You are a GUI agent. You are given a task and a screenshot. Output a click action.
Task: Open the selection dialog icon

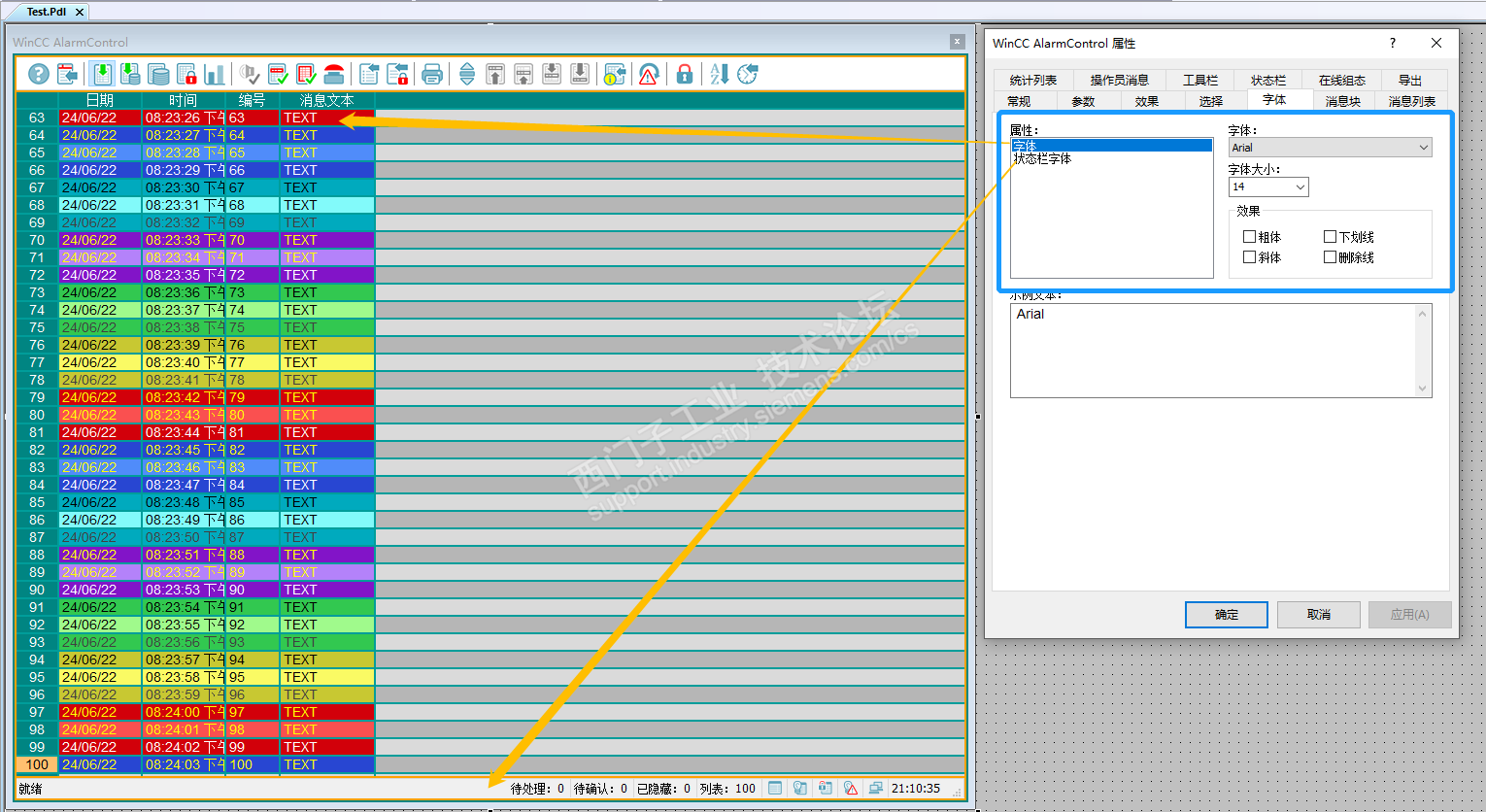369,74
